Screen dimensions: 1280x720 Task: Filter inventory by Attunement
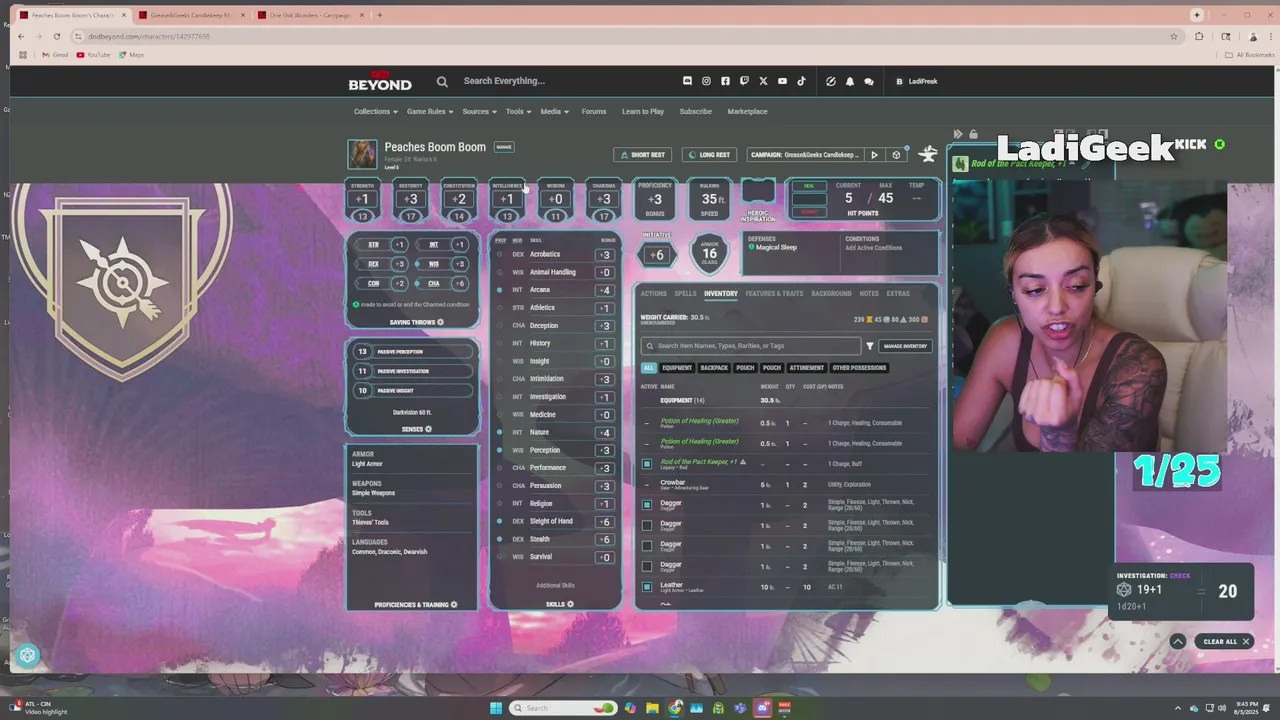(807, 368)
